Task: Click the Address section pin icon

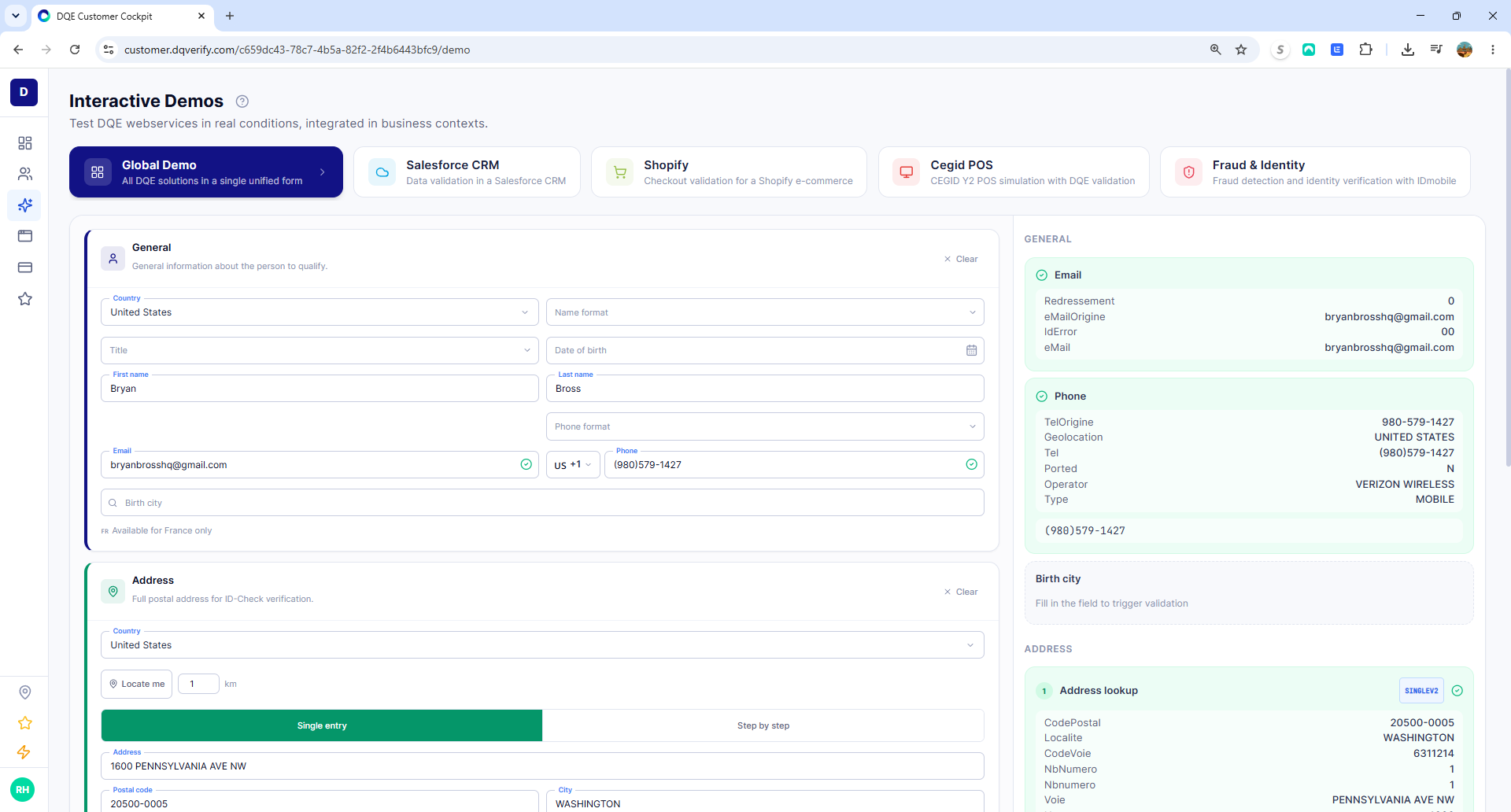Action: click(x=113, y=591)
